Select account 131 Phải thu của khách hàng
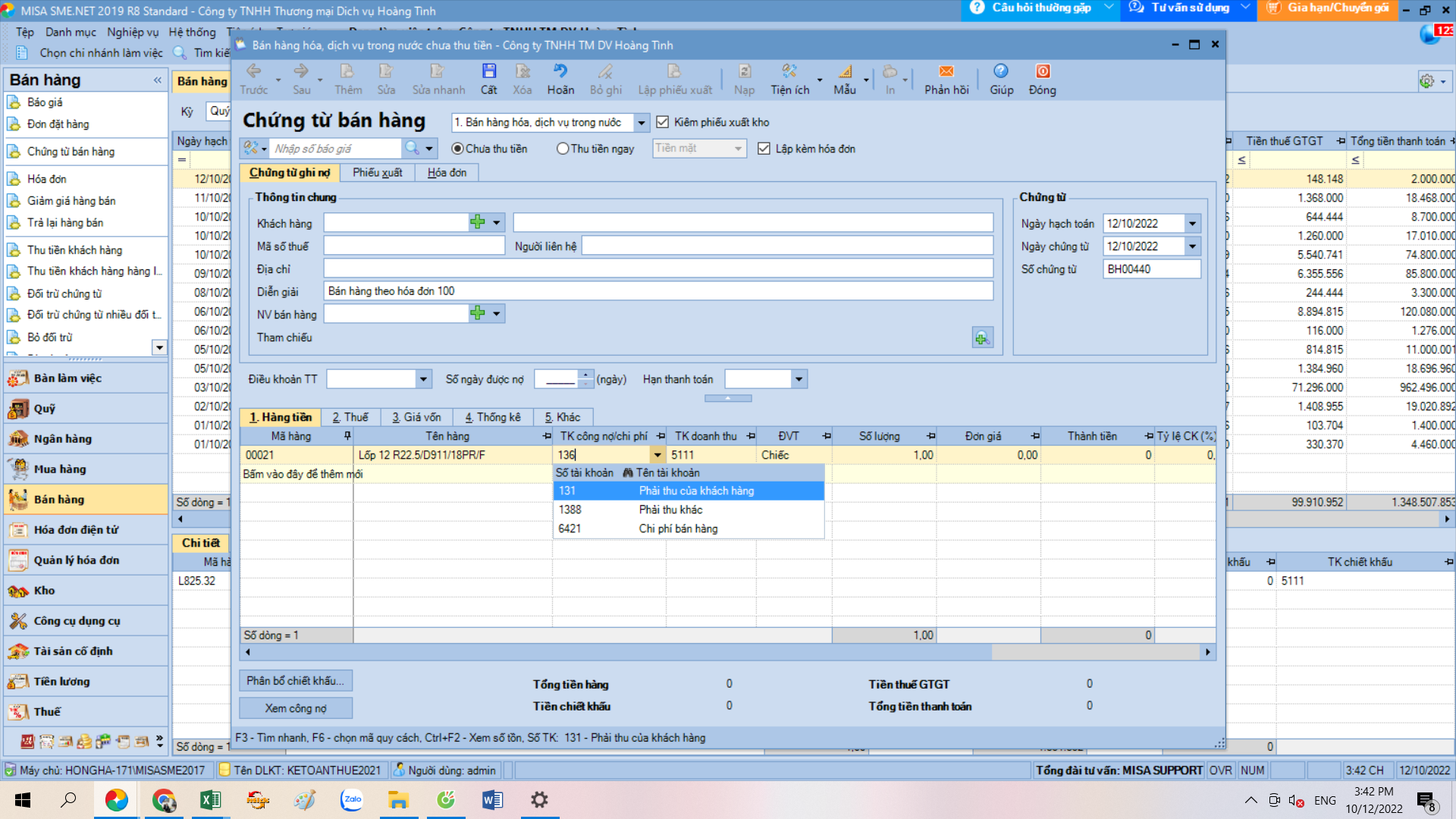The height and width of the screenshot is (819, 1456). (x=689, y=491)
